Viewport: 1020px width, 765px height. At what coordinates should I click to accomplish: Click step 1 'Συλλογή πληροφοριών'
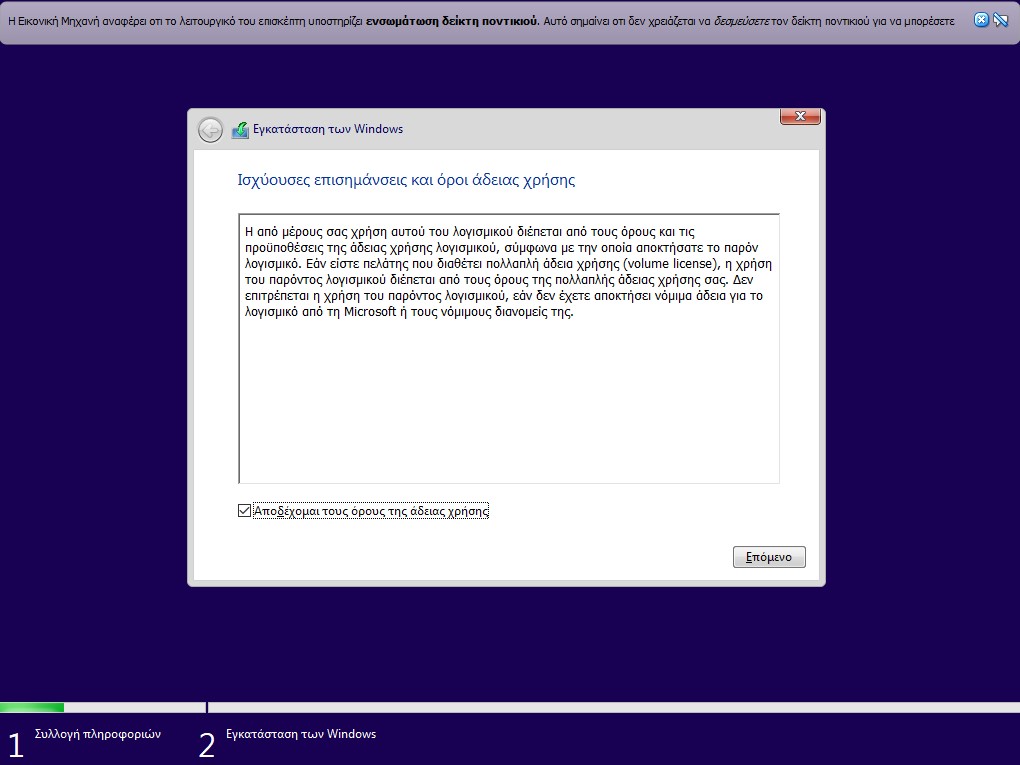click(x=98, y=734)
